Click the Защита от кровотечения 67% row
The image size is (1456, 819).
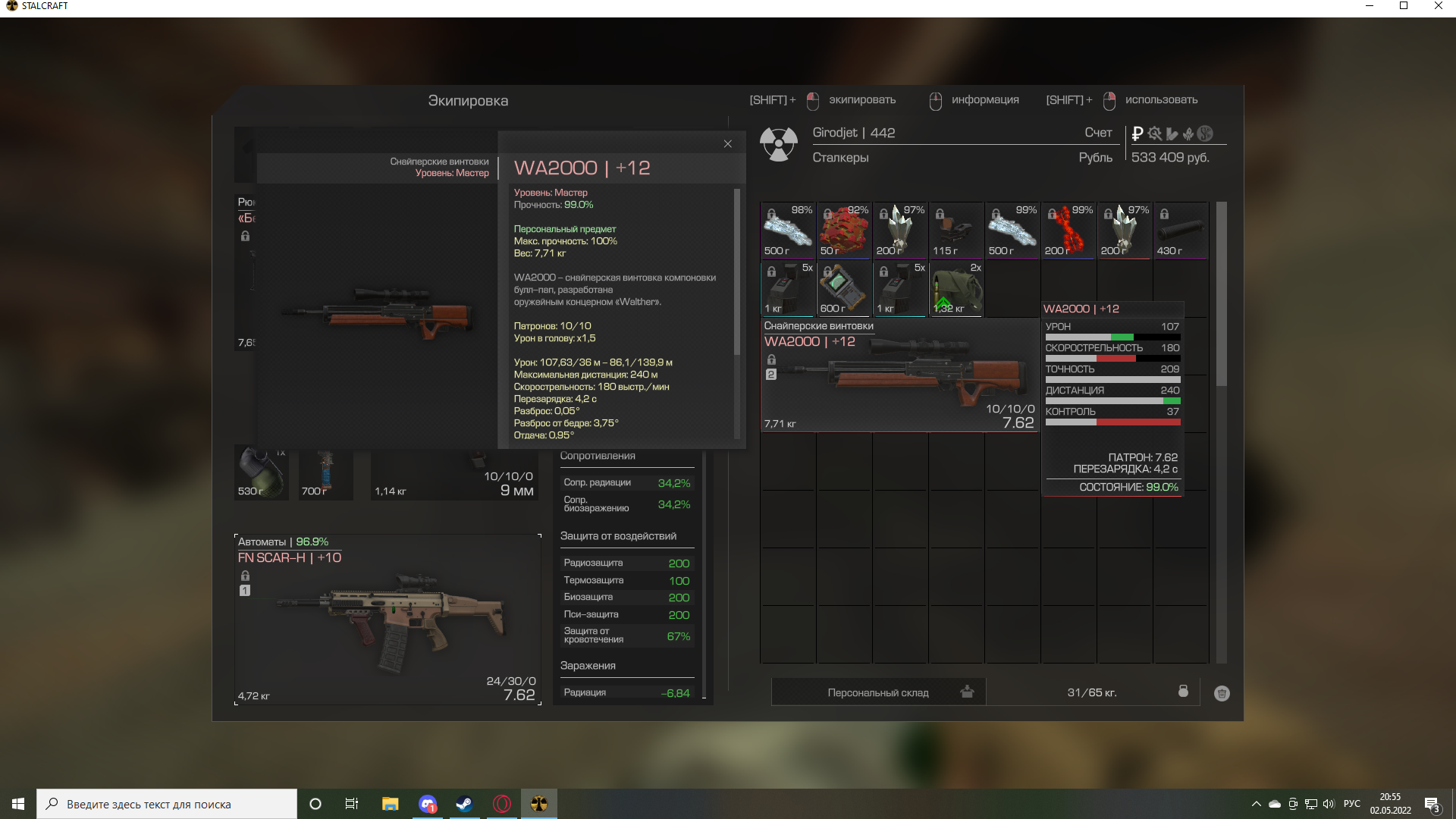pyautogui.click(x=627, y=635)
